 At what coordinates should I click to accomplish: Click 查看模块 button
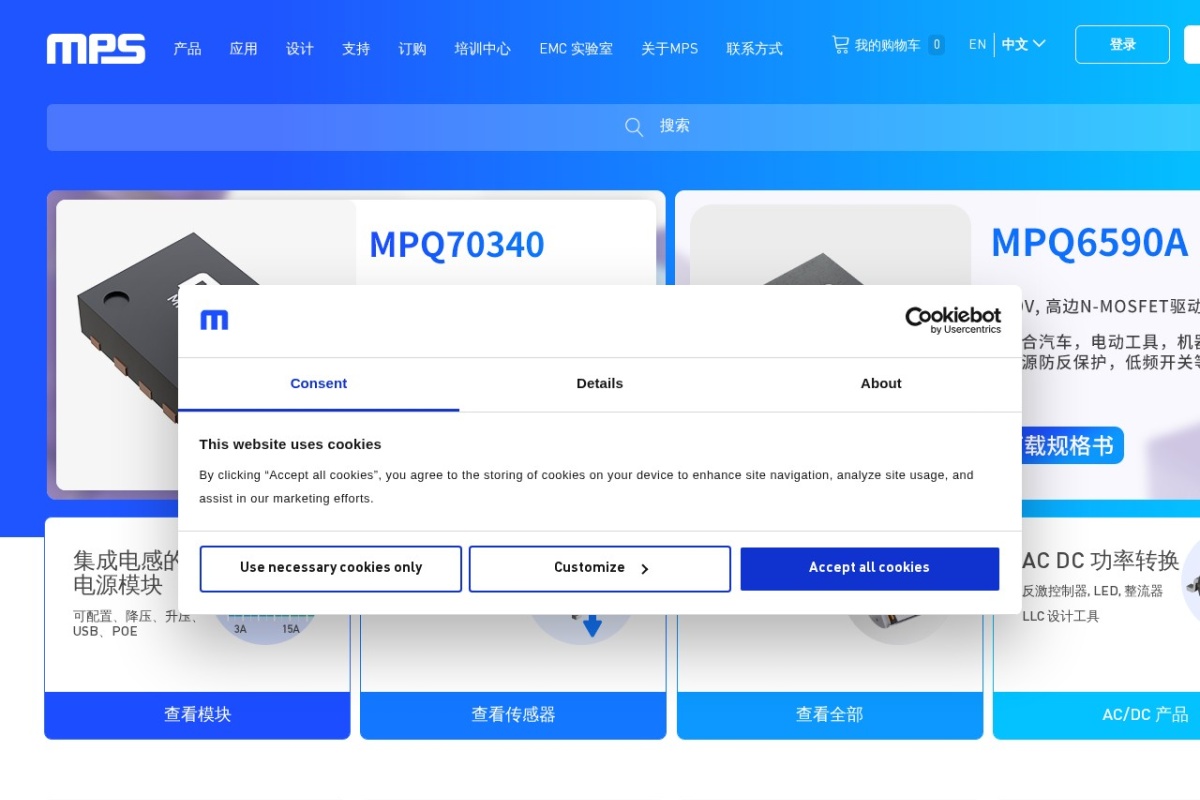point(198,715)
